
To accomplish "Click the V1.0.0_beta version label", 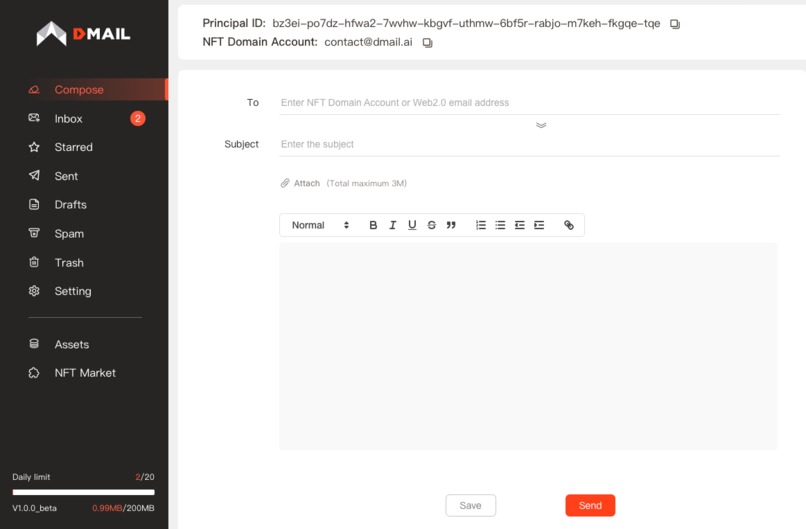I will 34,508.
